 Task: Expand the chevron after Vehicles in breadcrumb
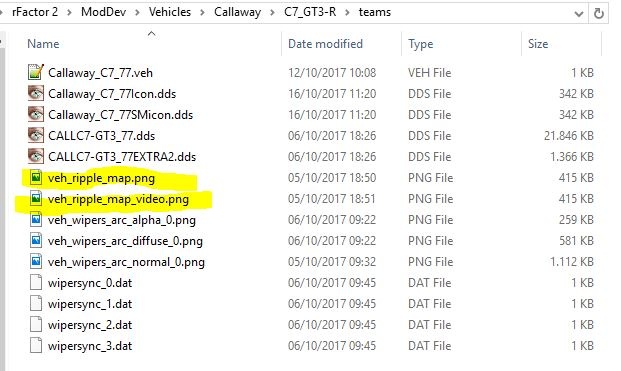point(202,13)
